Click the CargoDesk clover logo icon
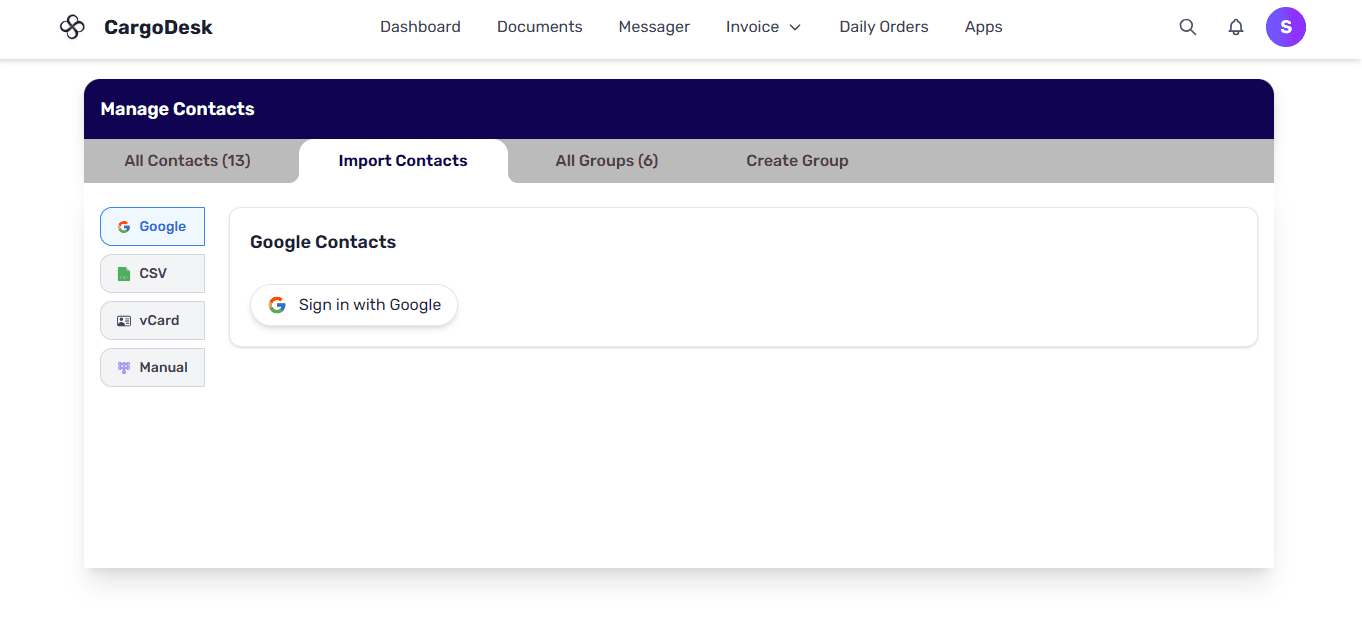This screenshot has width=1362, height=631. pyautogui.click(x=72, y=27)
